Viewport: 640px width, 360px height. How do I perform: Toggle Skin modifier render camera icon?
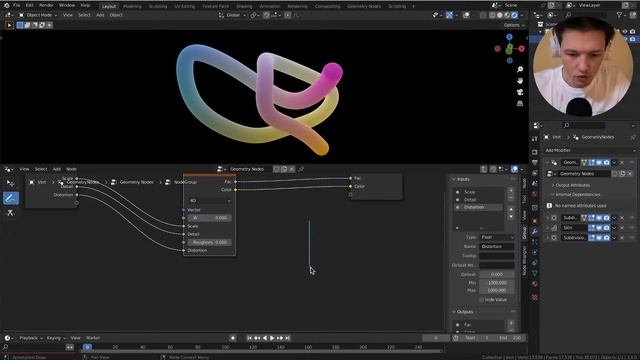point(607,228)
